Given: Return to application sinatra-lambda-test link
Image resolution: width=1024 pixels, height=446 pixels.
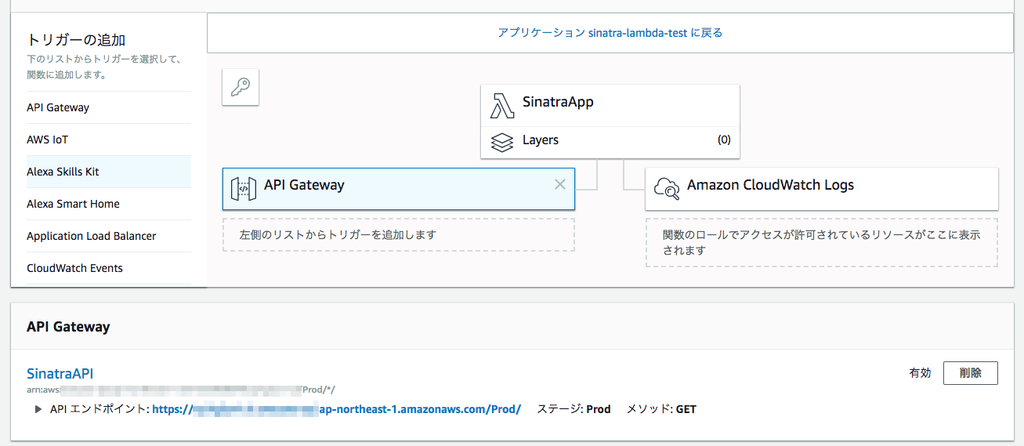Looking at the screenshot, I should 610,33.
